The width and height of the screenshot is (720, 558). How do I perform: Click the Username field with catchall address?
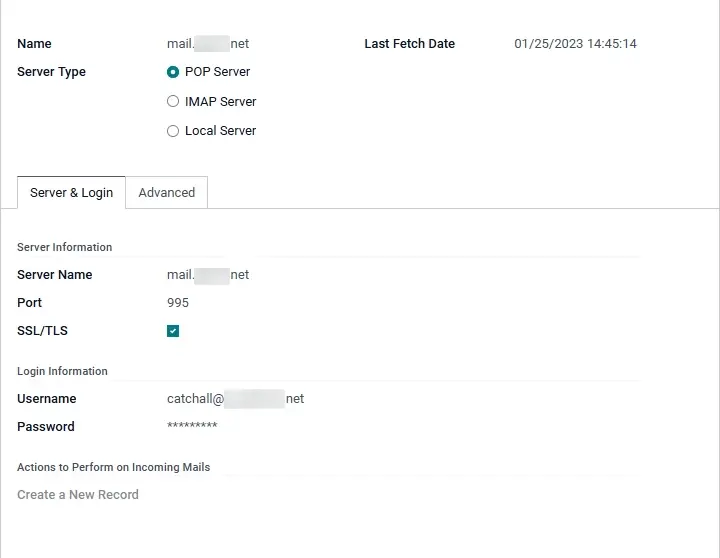235,399
